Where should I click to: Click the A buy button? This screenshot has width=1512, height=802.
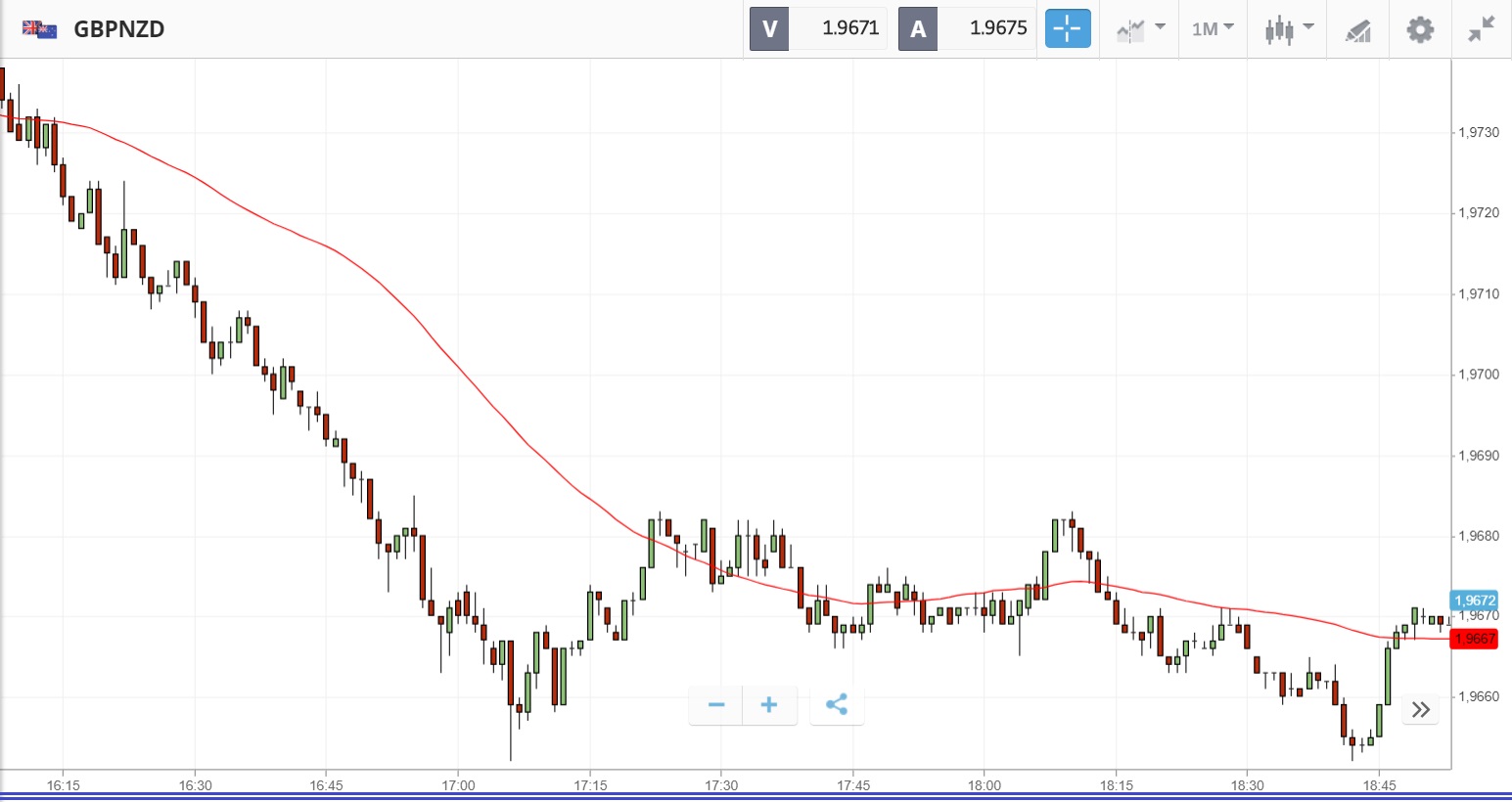918,28
